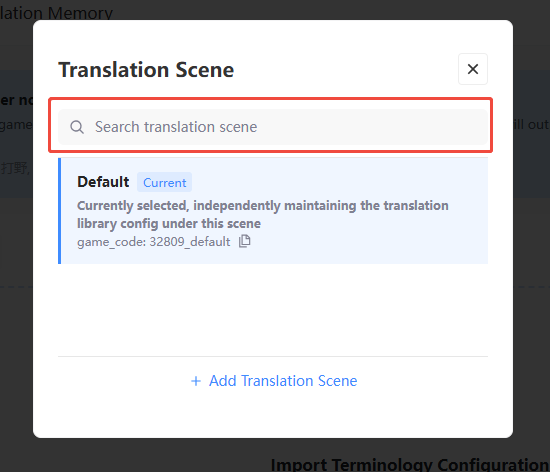The width and height of the screenshot is (550, 472).
Task: Click the Translation Scene dialog title
Action: click(146, 70)
